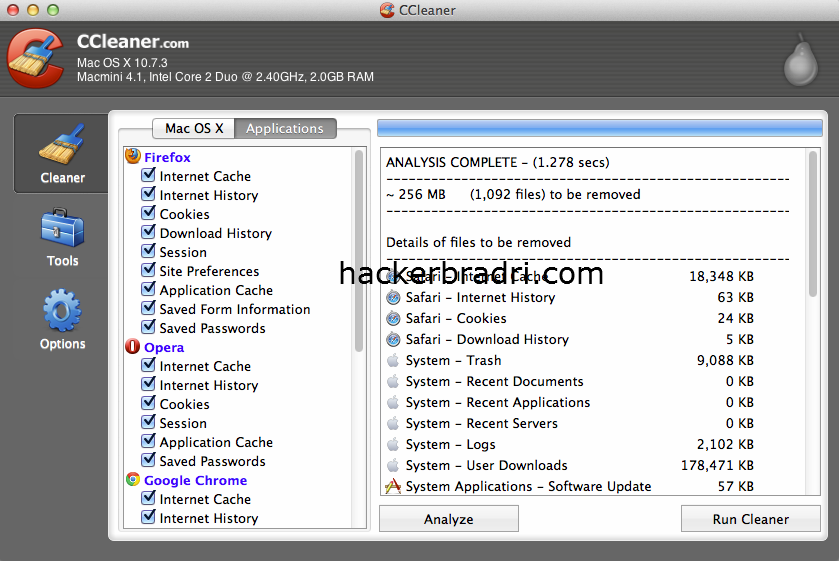
Task: Uncheck Firefox Site Preferences
Action: click(x=148, y=270)
